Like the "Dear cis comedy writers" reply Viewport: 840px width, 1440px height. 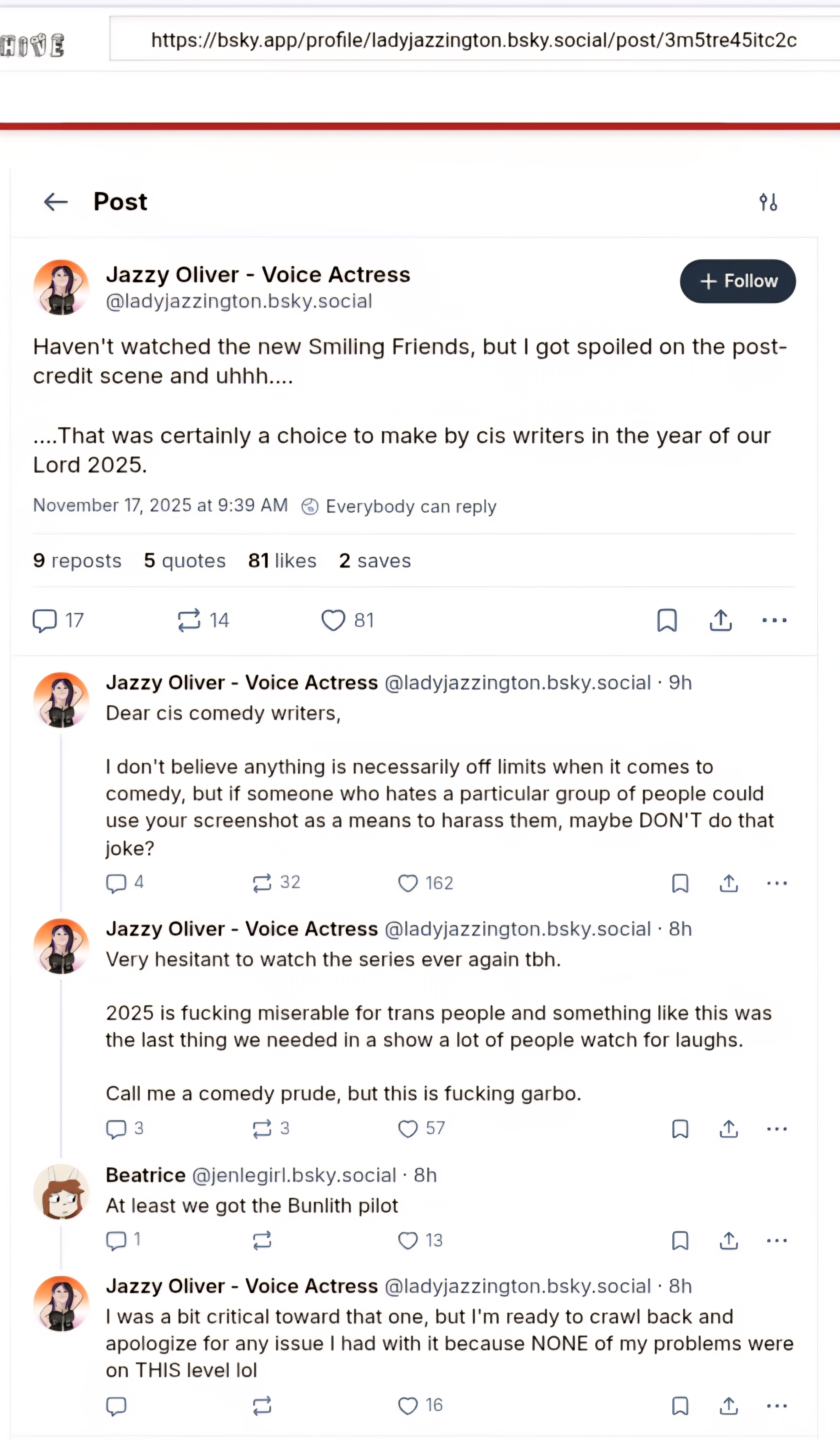point(408,883)
